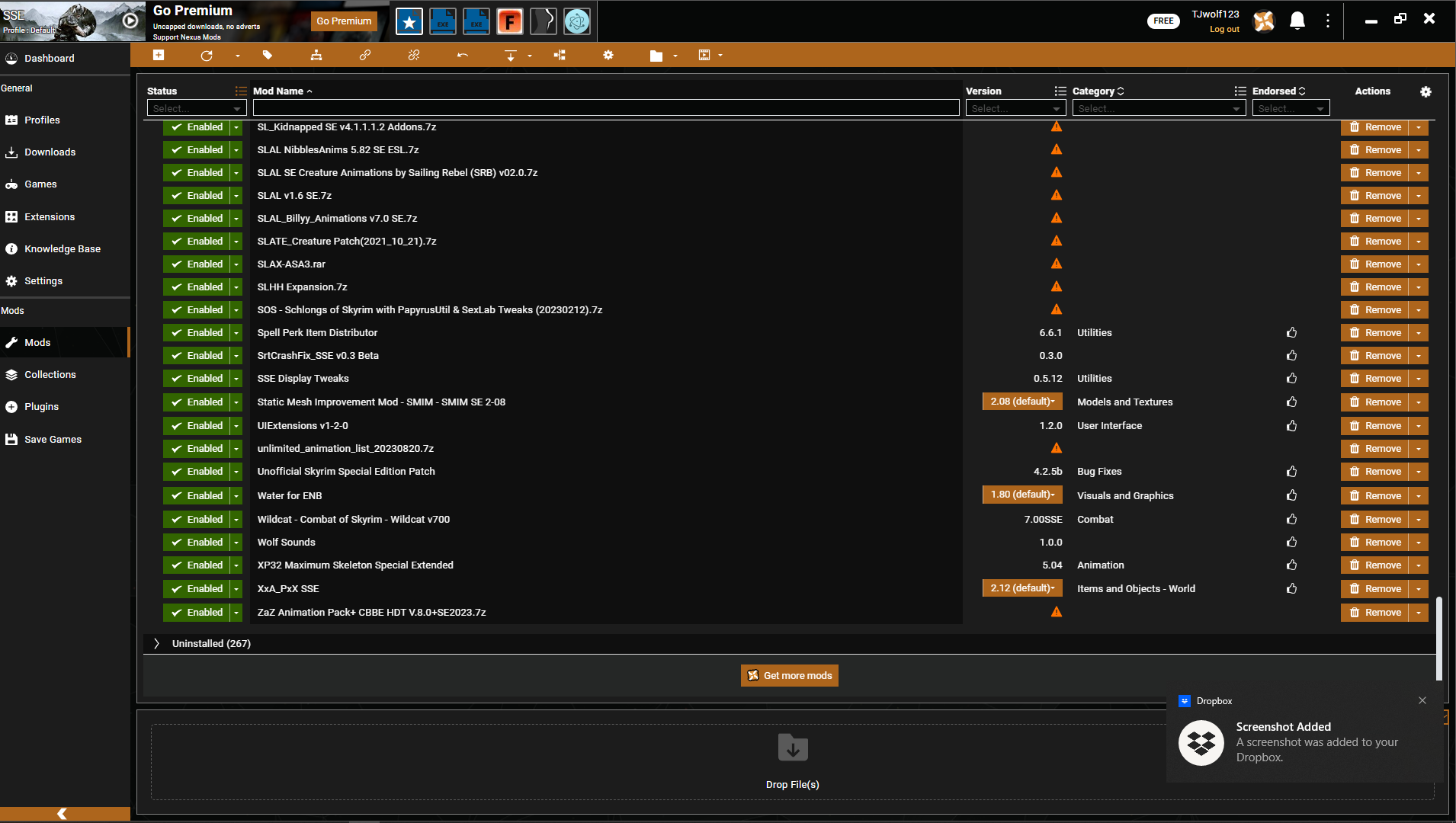Toggle Enabled status for SLAX-ASA3.rar
The width and height of the screenshot is (1456, 823).
[197, 264]
